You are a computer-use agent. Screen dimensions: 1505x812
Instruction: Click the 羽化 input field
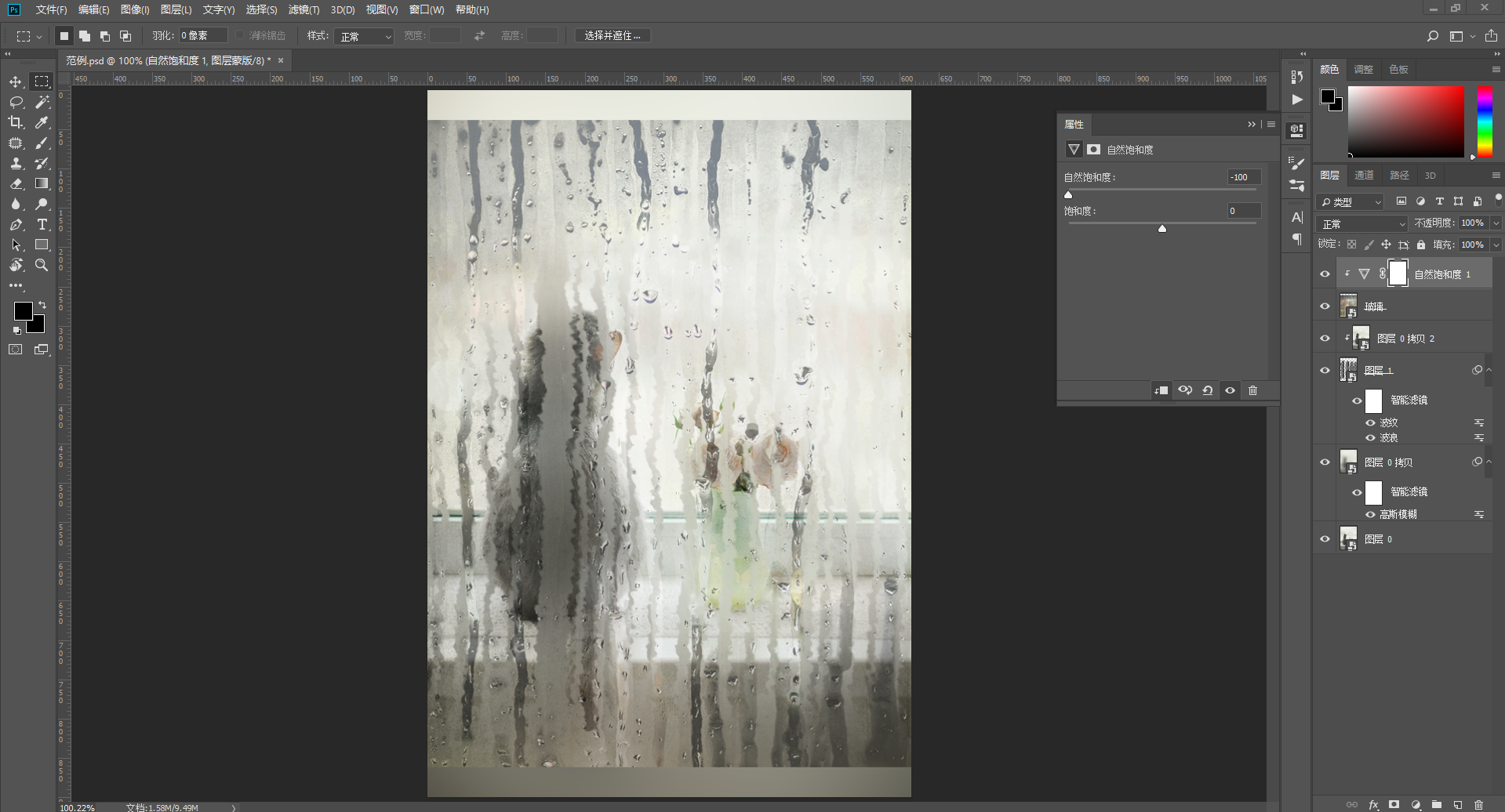(203, 36)
